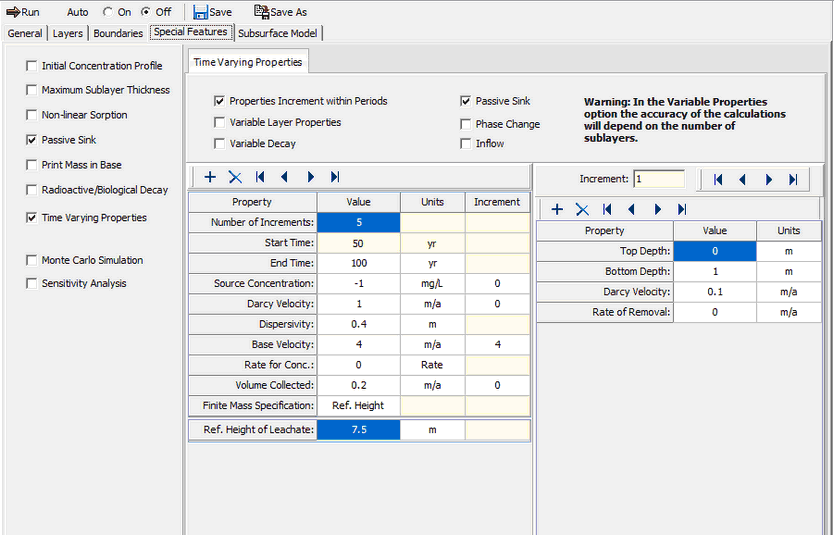
Task: Click into the Increment number field
Action: click(658, 179)
